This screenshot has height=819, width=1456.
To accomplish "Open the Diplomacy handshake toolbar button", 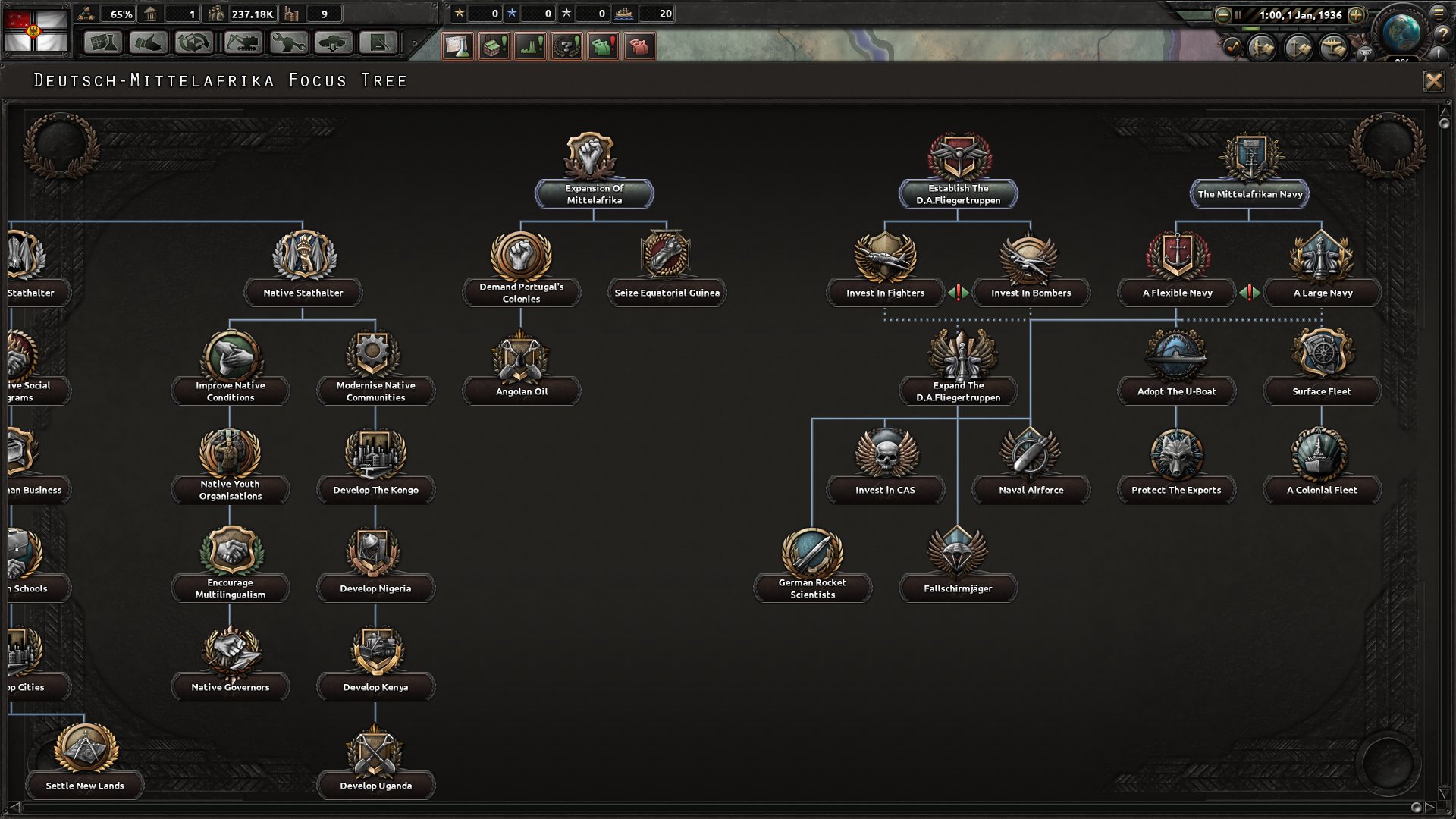I will tap(148, 43).
